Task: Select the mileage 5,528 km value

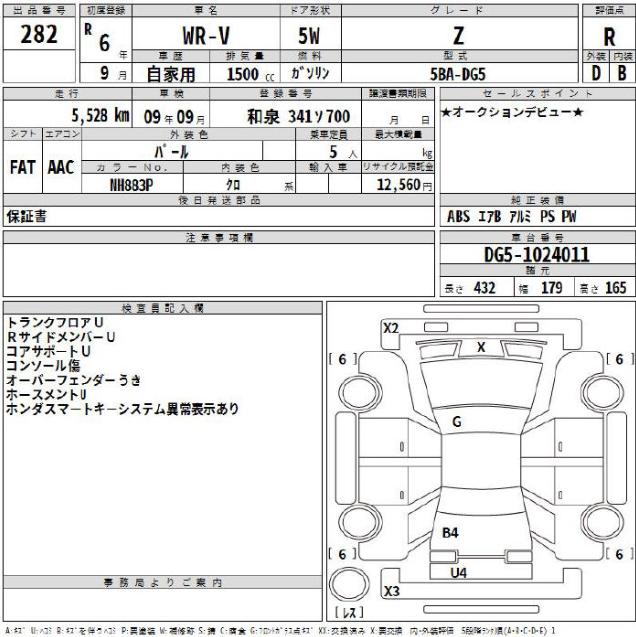Action: point(85,115)
